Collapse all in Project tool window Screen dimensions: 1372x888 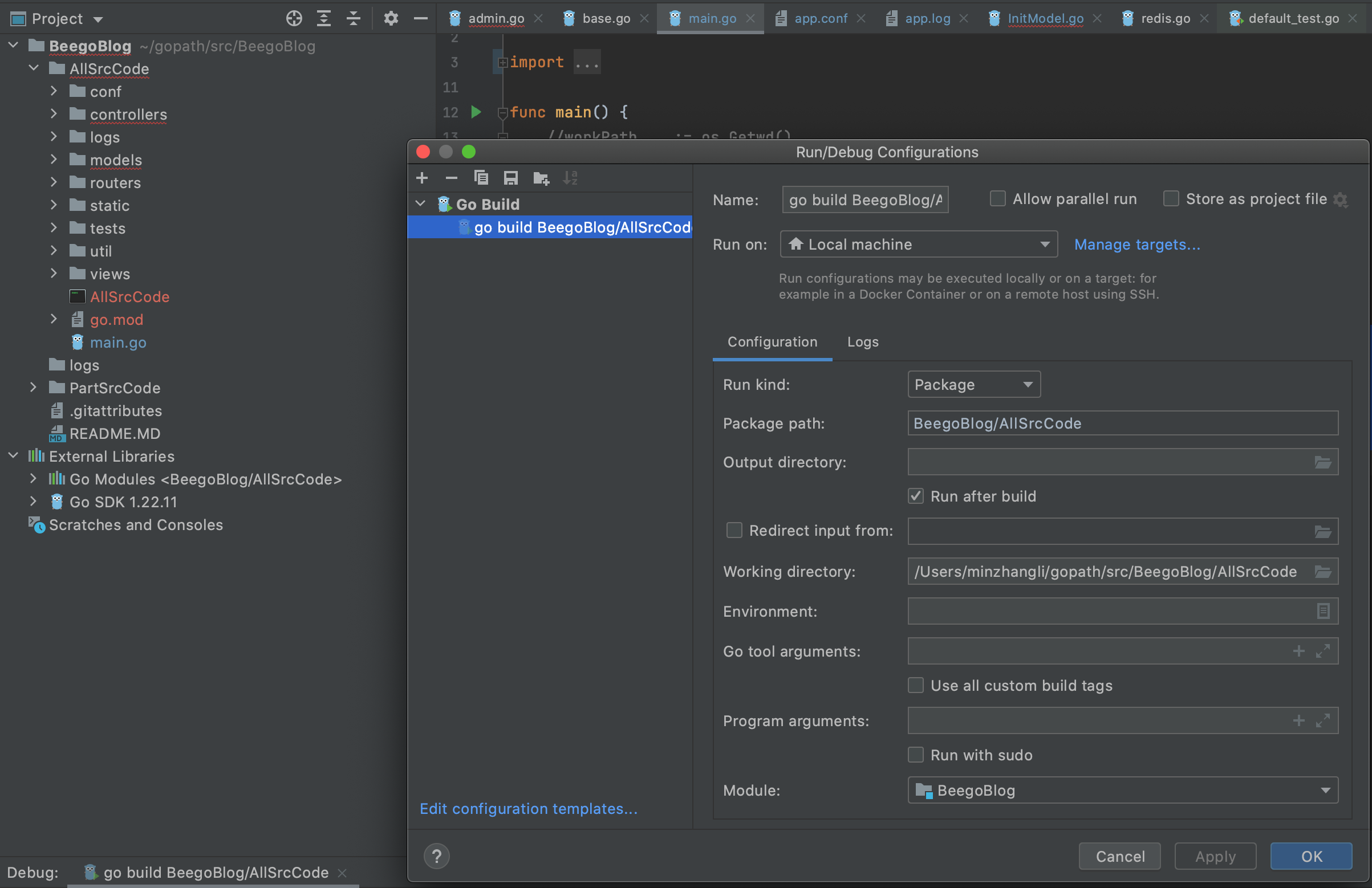[354, 18]
